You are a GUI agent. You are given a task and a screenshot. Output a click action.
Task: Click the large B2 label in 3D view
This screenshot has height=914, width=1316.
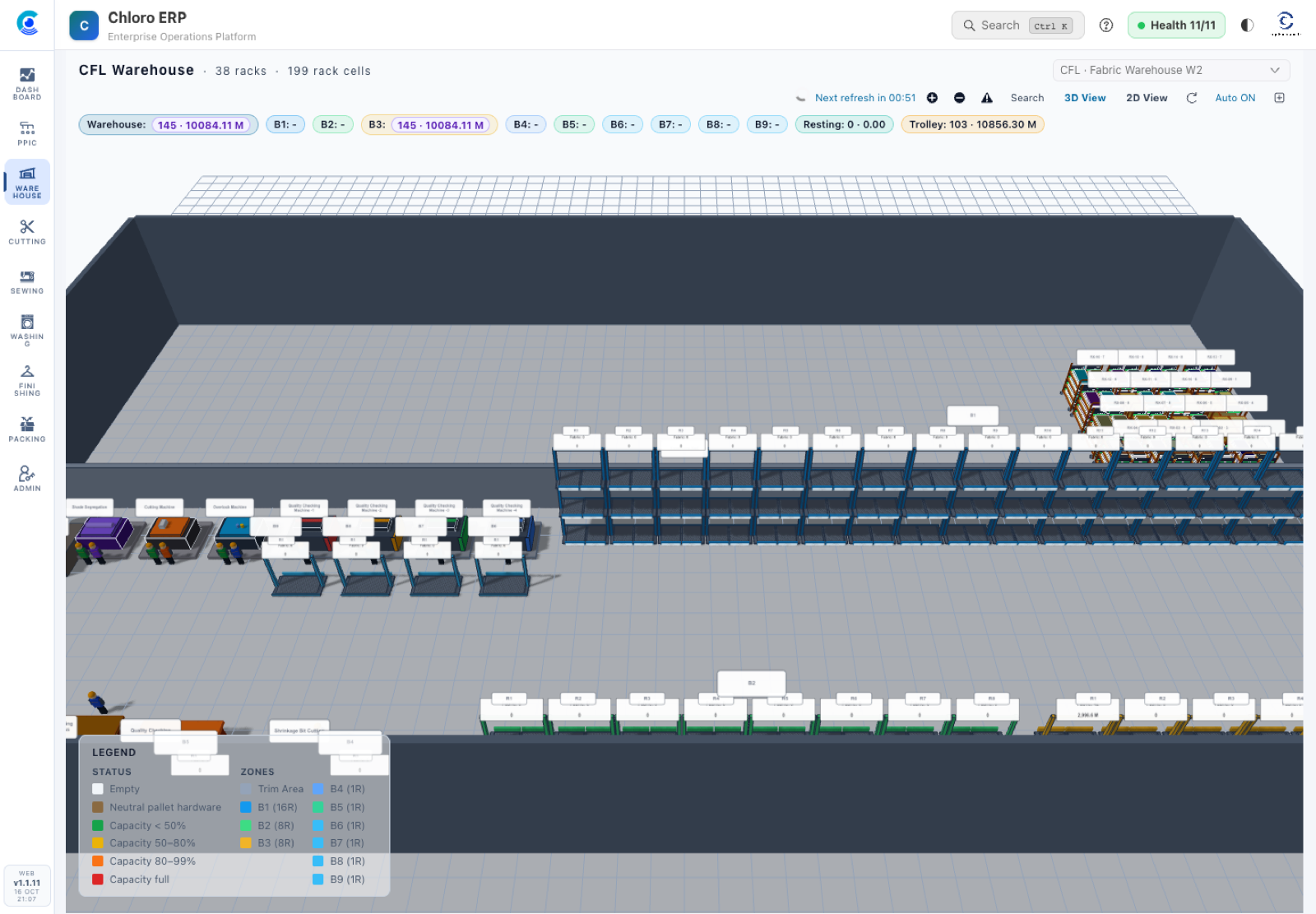[x=752, y=683]
